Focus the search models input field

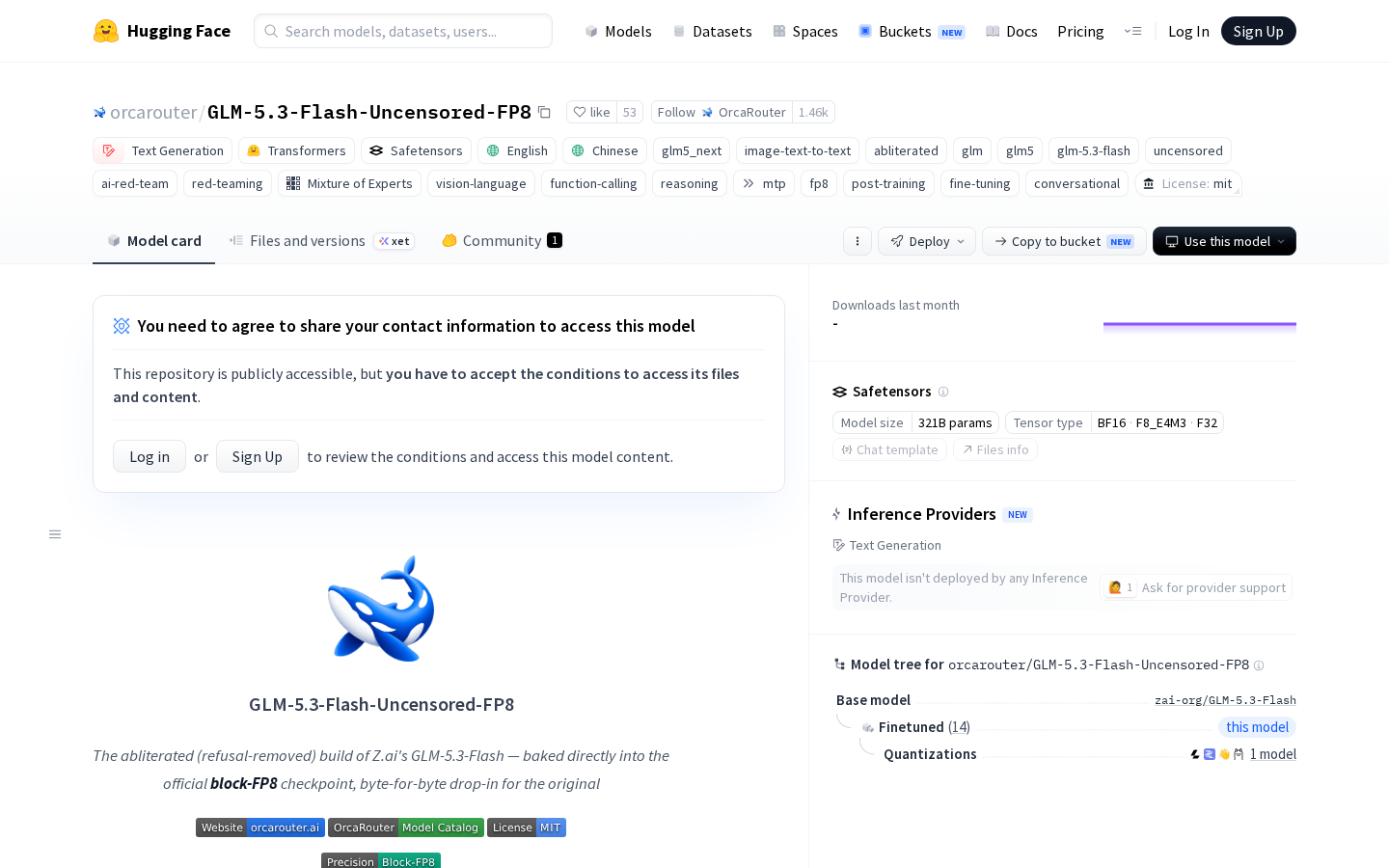coord(403,31)
